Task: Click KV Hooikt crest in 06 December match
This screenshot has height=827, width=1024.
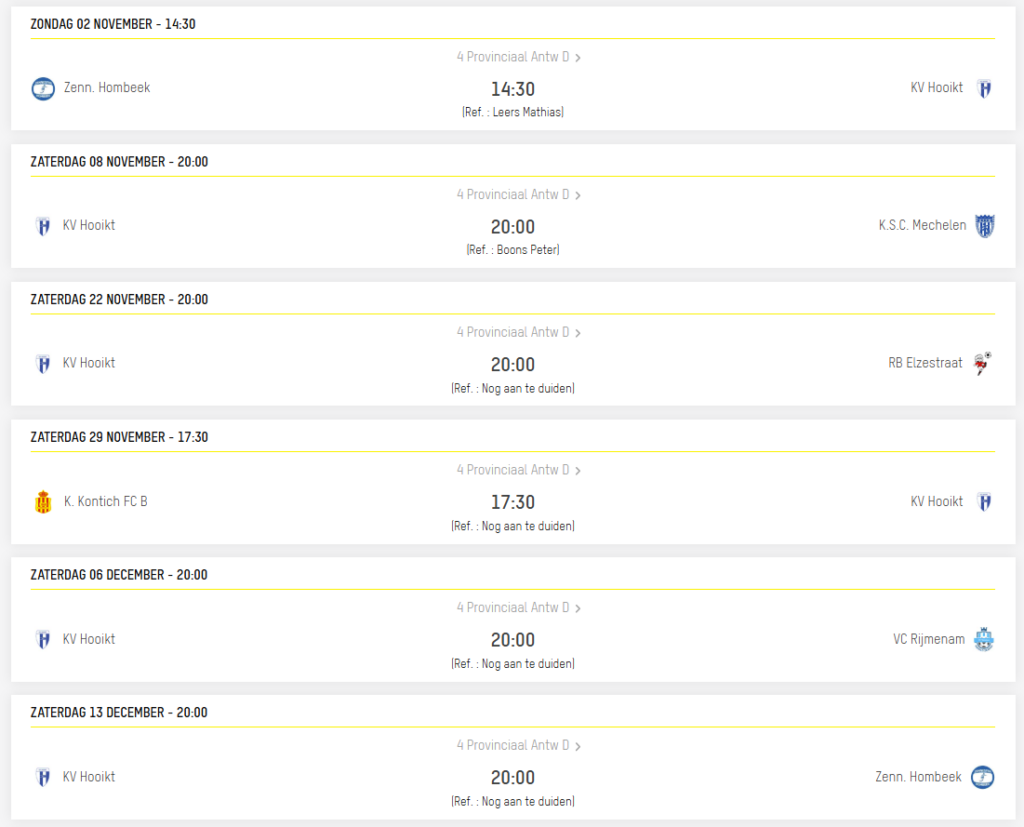Action: click(43, 640)
